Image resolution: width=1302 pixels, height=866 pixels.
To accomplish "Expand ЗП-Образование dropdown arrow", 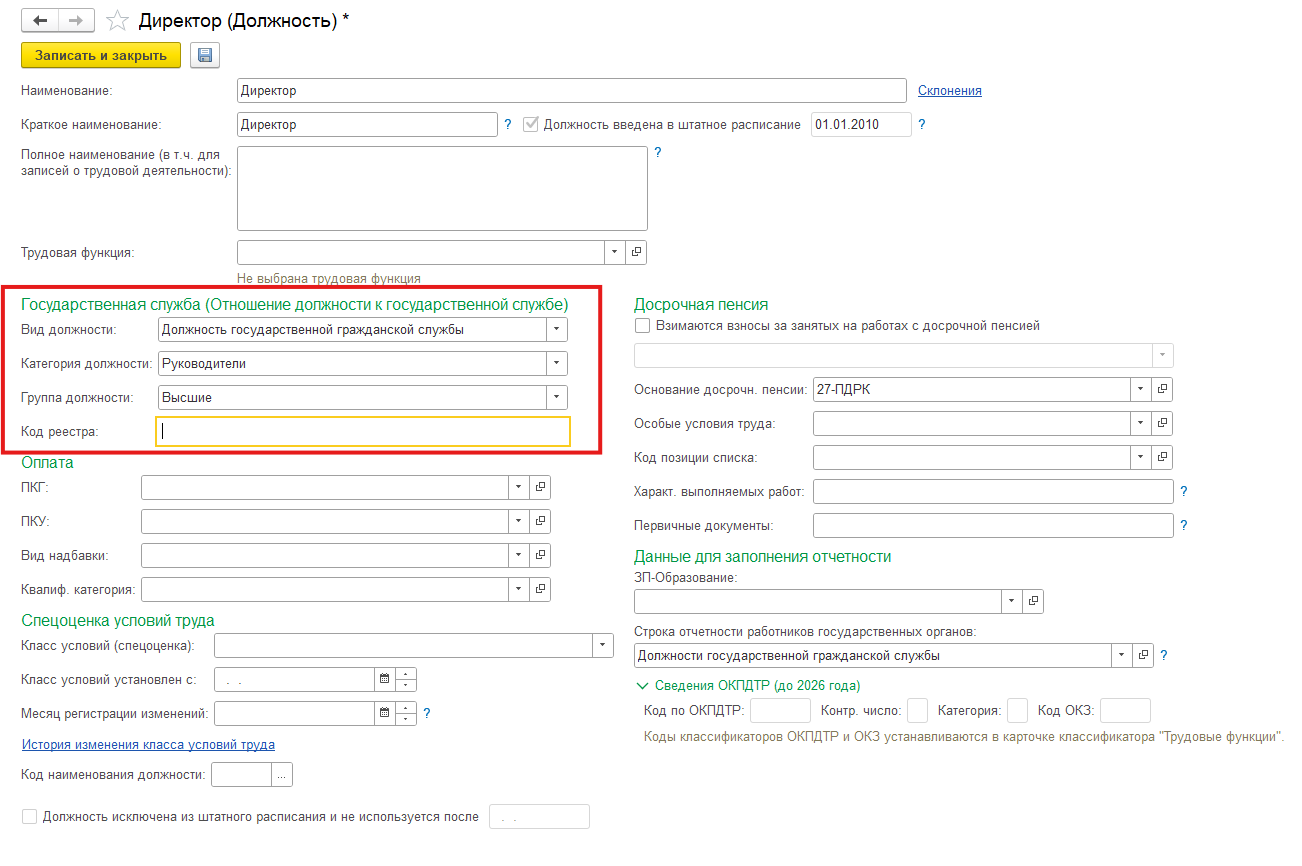I will click(x=1011, y=601).
